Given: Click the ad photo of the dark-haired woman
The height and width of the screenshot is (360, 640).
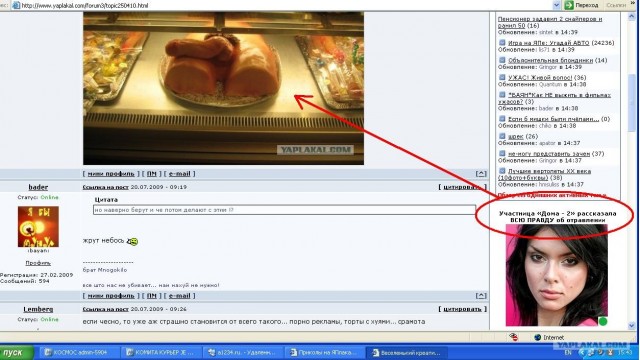Looking at the screenshot, I should pos(556,275).
